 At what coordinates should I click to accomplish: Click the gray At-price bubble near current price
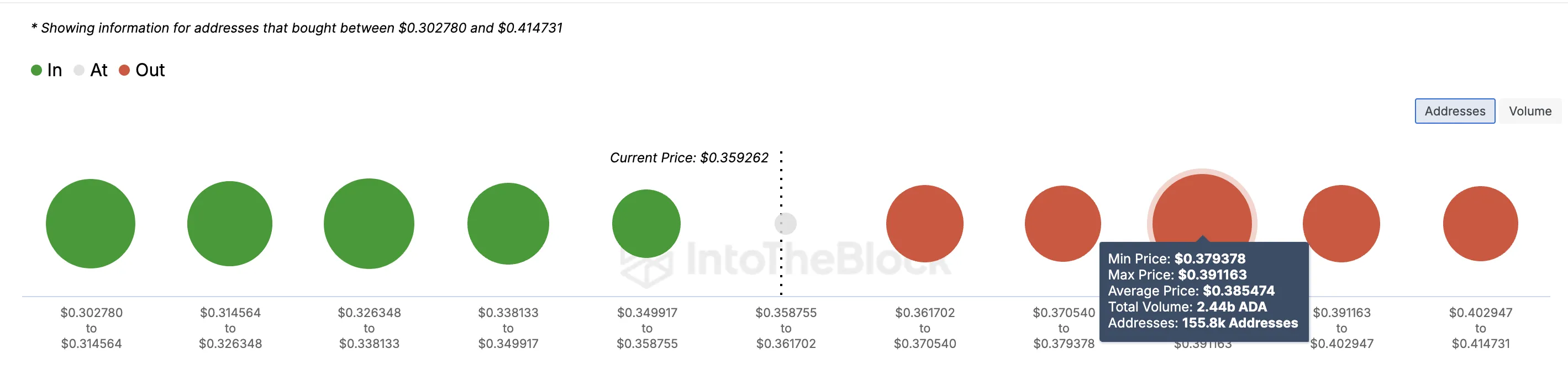[785, 224]
